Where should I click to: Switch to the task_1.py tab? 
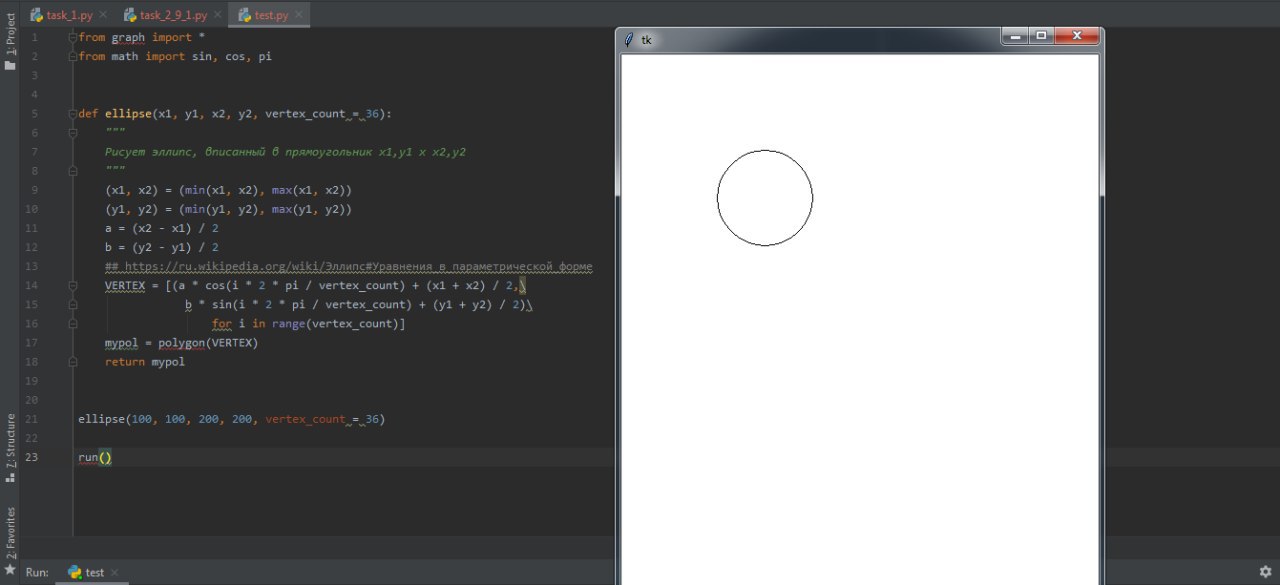(x=69, y=16)
